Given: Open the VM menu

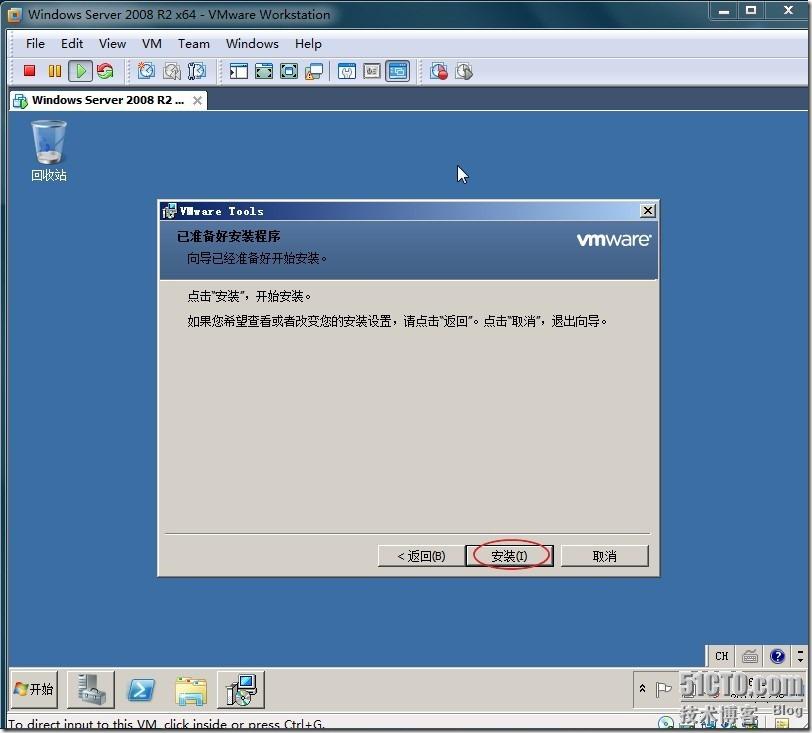Looking at the screenshot, I should click(x=152, y=44).
